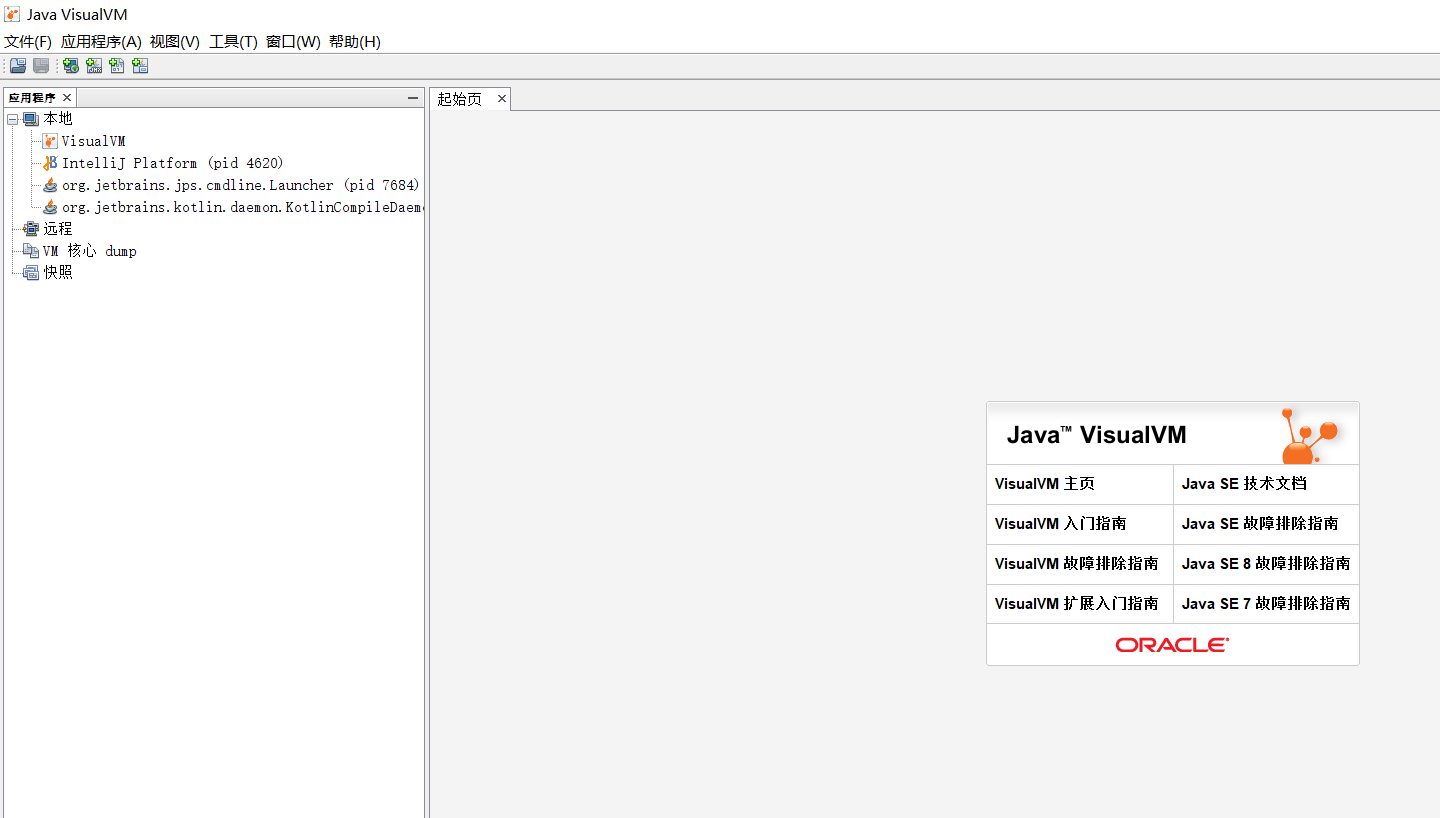Click the remote hosts icon beside 远程
Viewport: 1440px width, 818px height.
pos(31,229)
